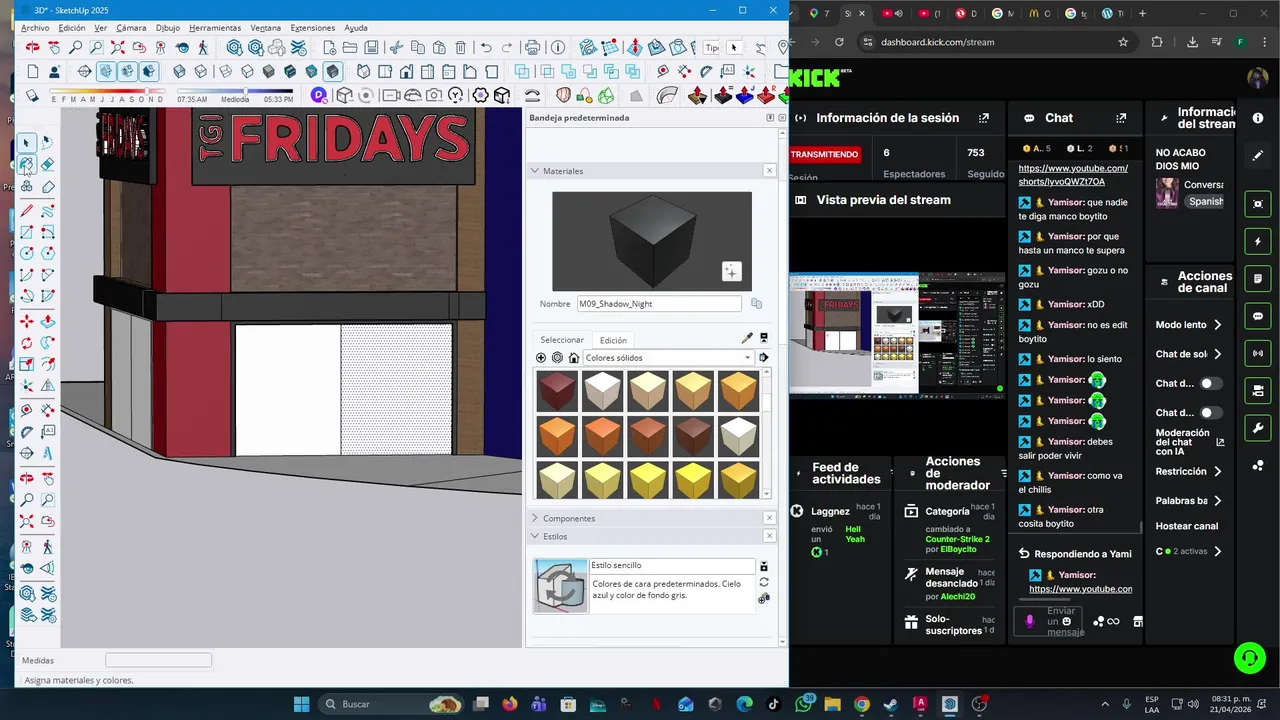Toggle the second Chat d... switch
This screenshot has height=720, width=1280.
(x=1210, y=412)
